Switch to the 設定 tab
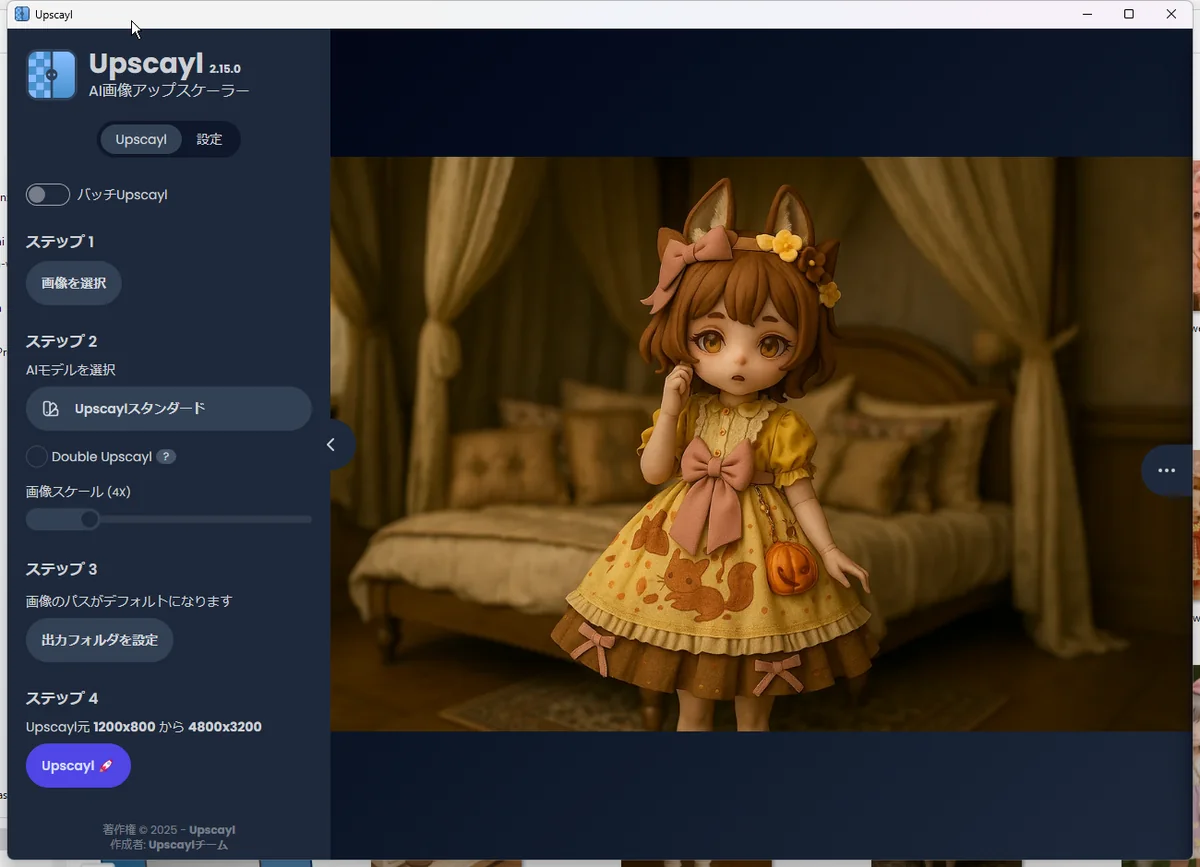Viewport: 1200px width, 867px height. click(209, 140)
